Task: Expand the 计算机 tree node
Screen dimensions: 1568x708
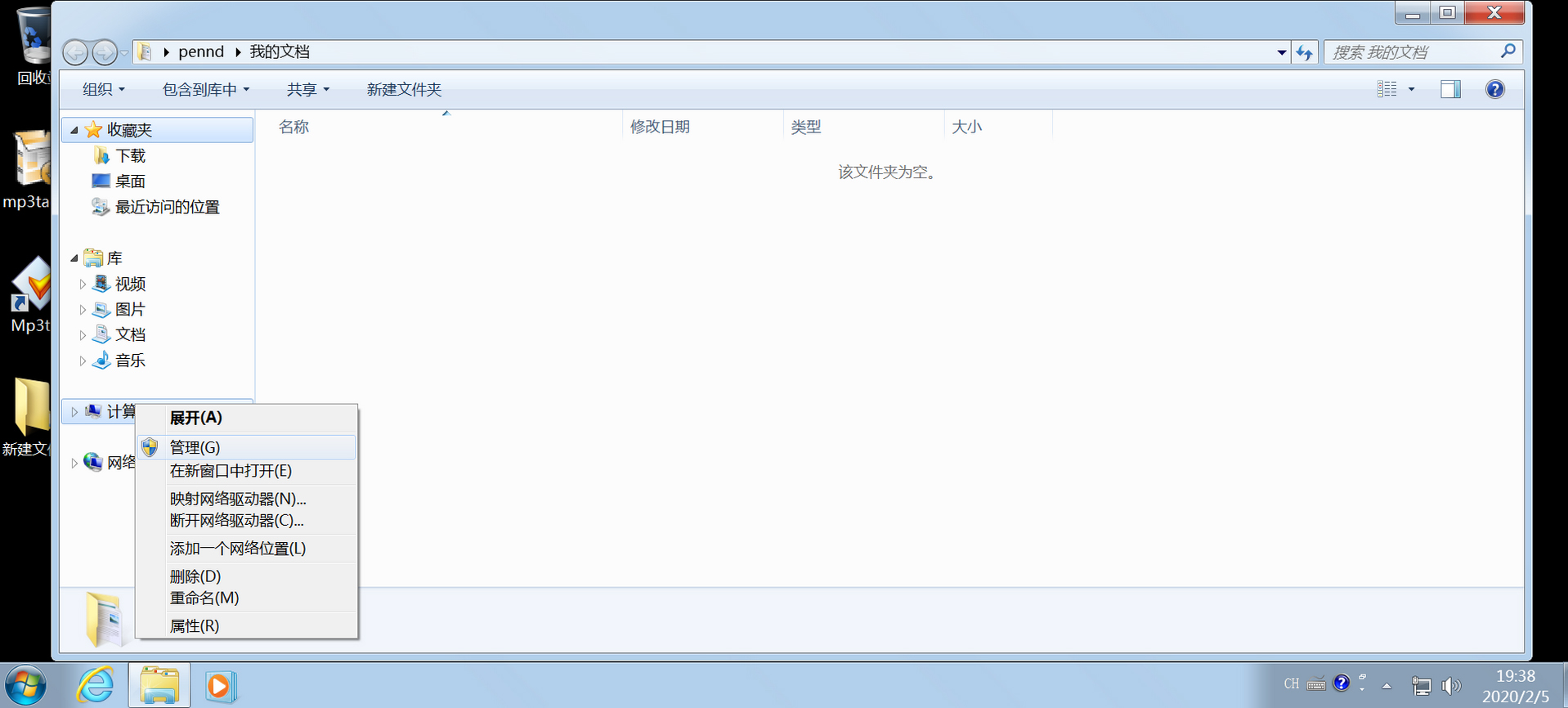Action: (74, 412)
